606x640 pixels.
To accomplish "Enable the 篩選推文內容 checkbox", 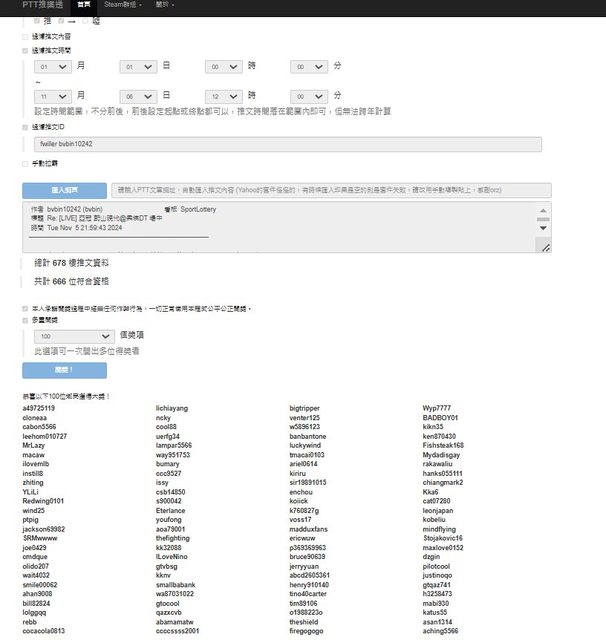I will click(x=25, y=36).
